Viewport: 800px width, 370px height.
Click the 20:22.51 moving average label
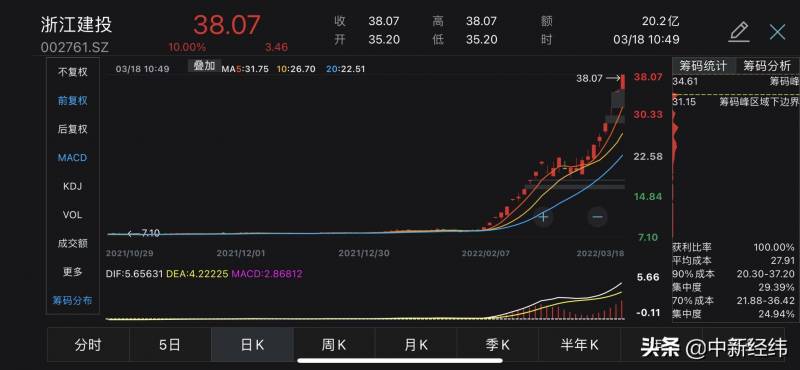pos(345,69)
